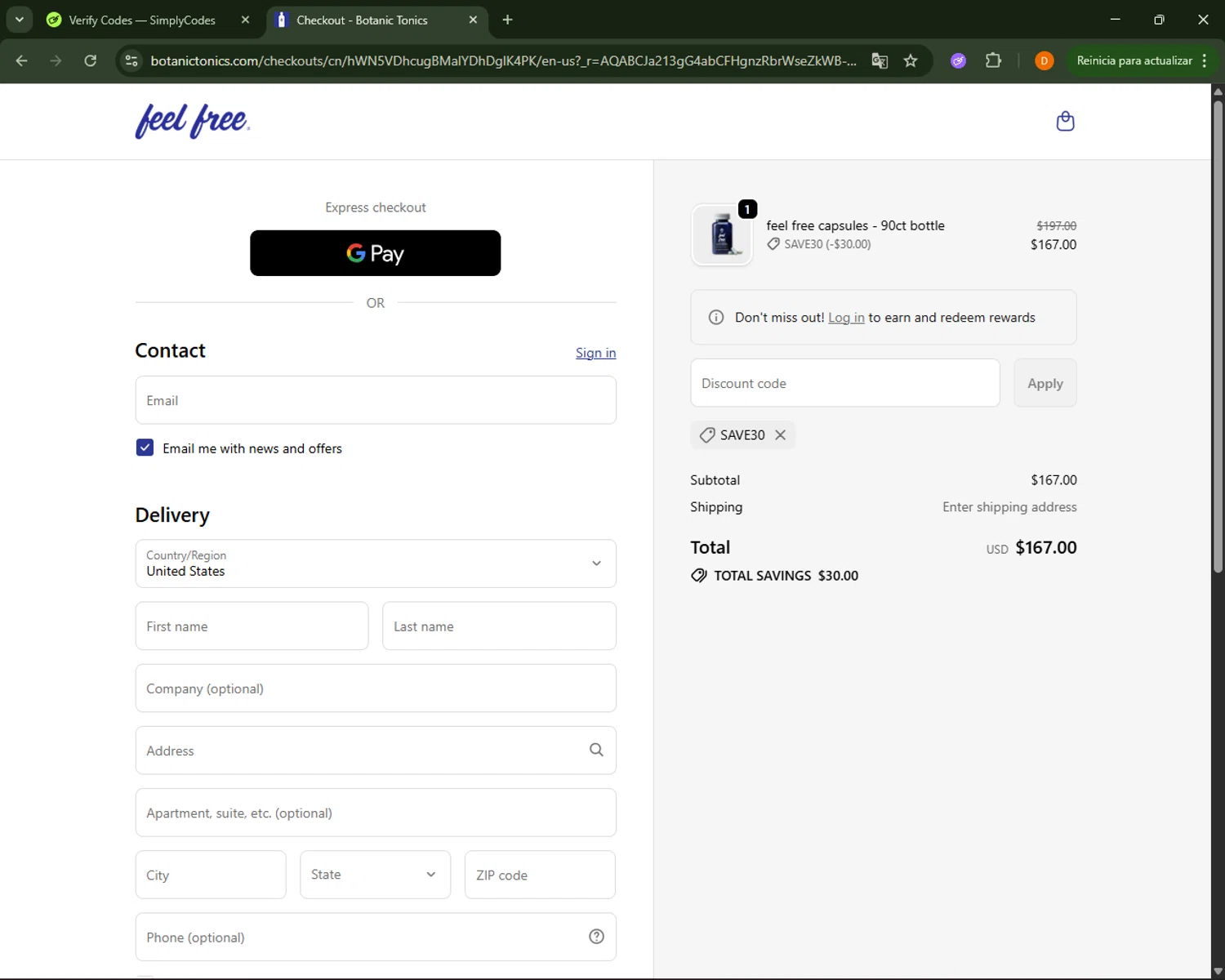Open the shopping bag cart icon
Viewport: 1225px width, 980px height.
1065,122
